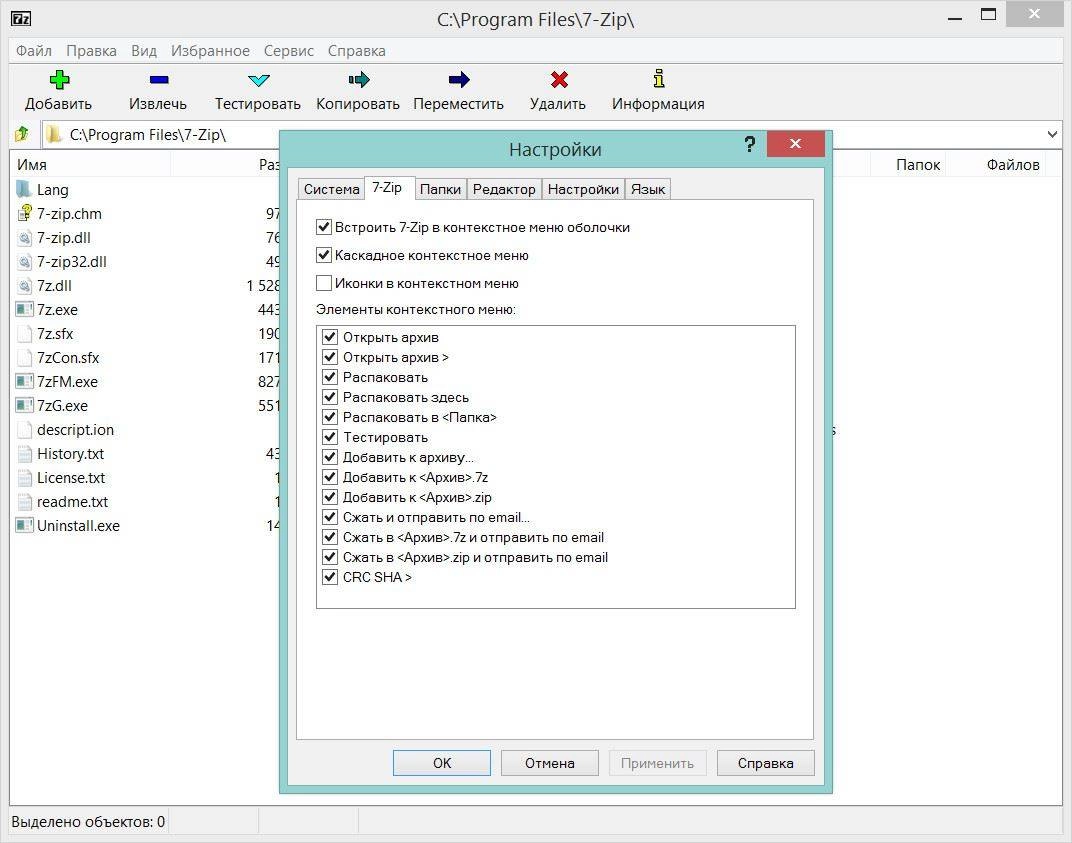Switch to the Система tab
This screenshot has width=1072, height=843.
click(332, 189)
